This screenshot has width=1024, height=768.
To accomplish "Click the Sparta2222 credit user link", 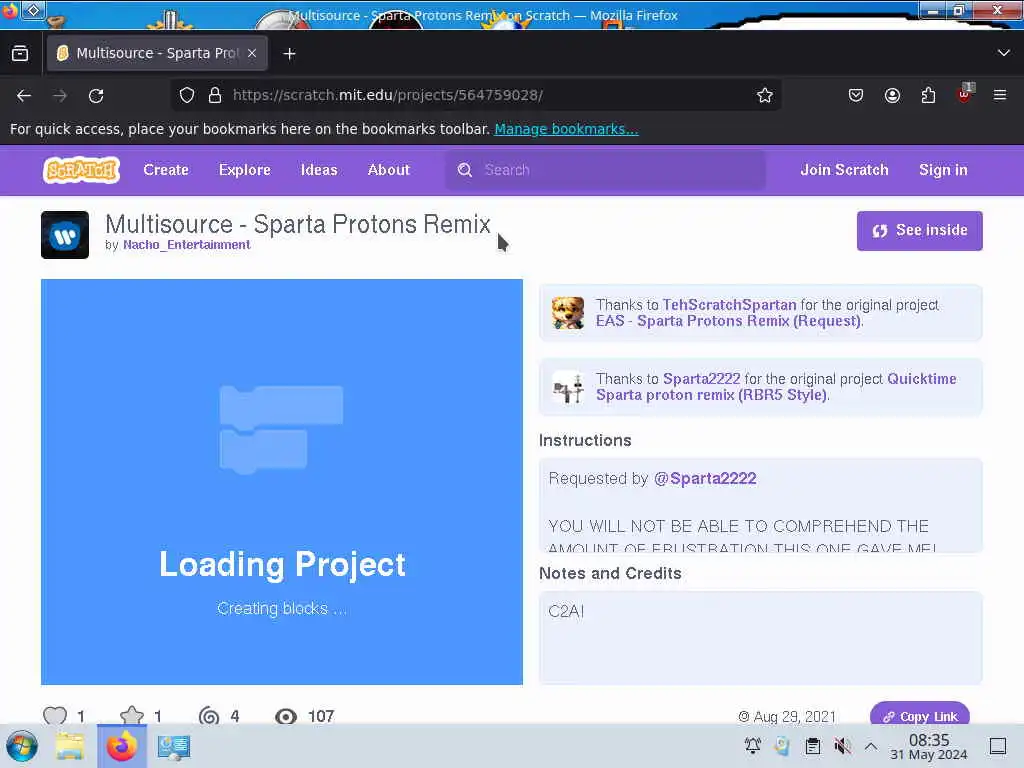I will coord(701,379).
